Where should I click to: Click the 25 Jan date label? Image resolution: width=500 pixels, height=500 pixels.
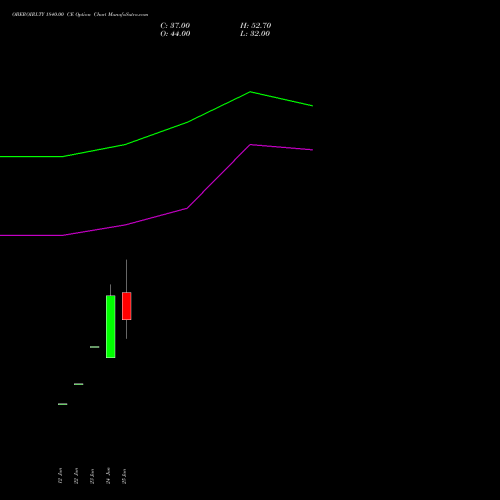(124, 476)
